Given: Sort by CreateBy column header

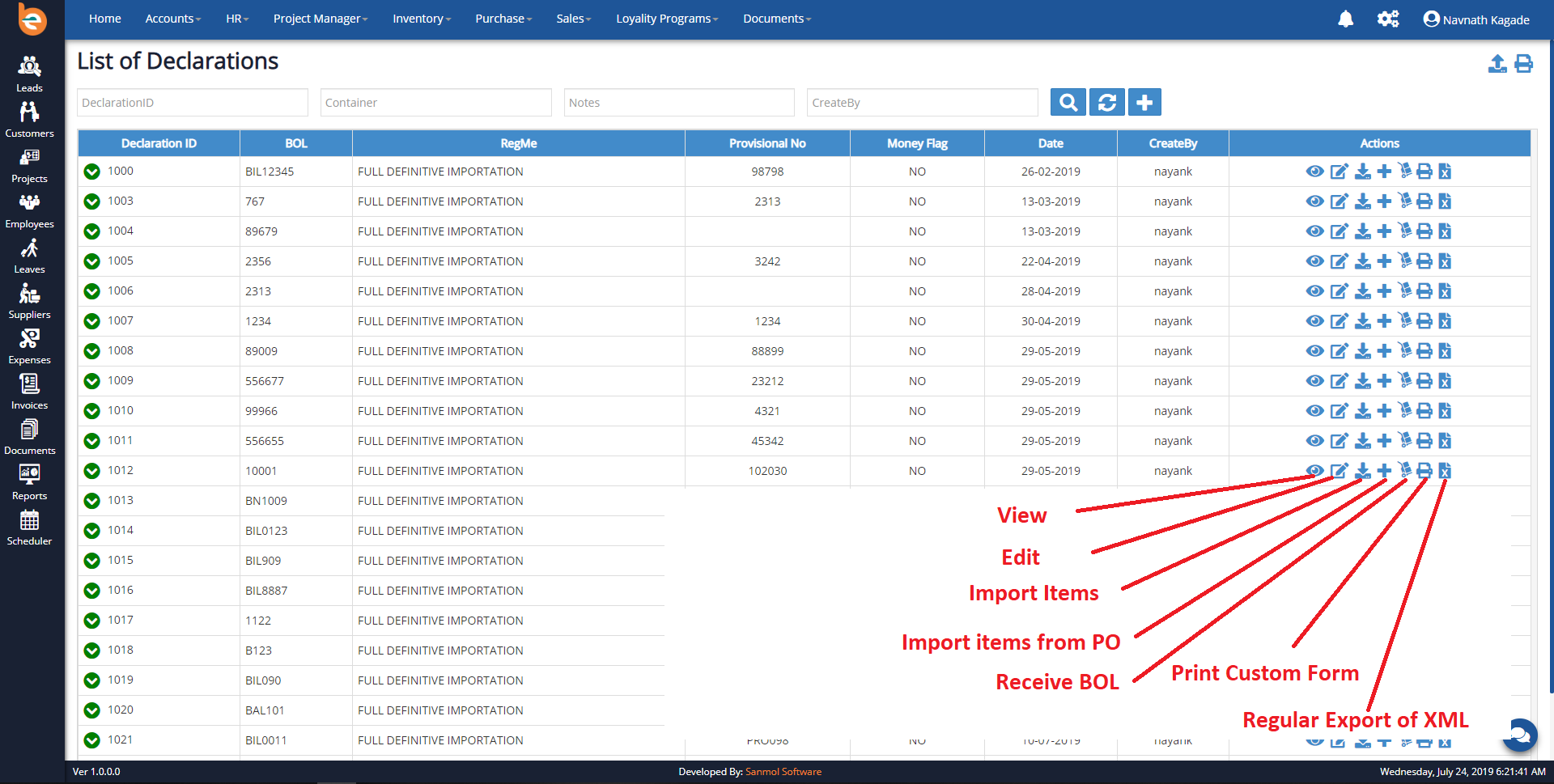Looking at the screenshot, I should pos(1173,143).
